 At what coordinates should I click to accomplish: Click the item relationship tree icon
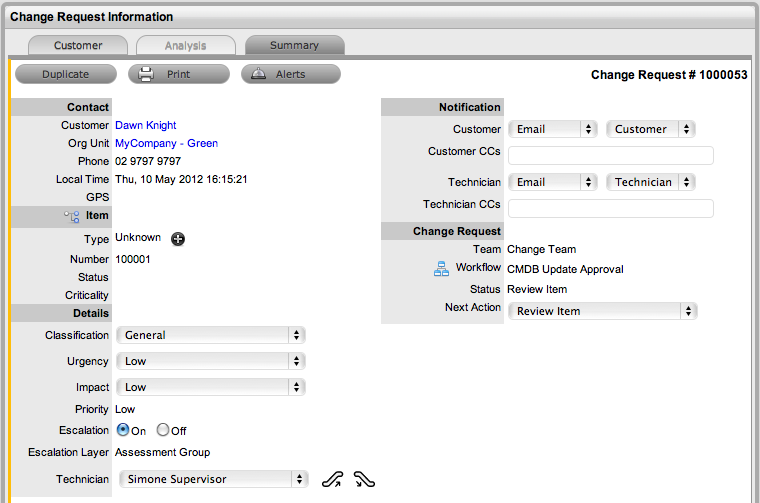tap(72, 216)
